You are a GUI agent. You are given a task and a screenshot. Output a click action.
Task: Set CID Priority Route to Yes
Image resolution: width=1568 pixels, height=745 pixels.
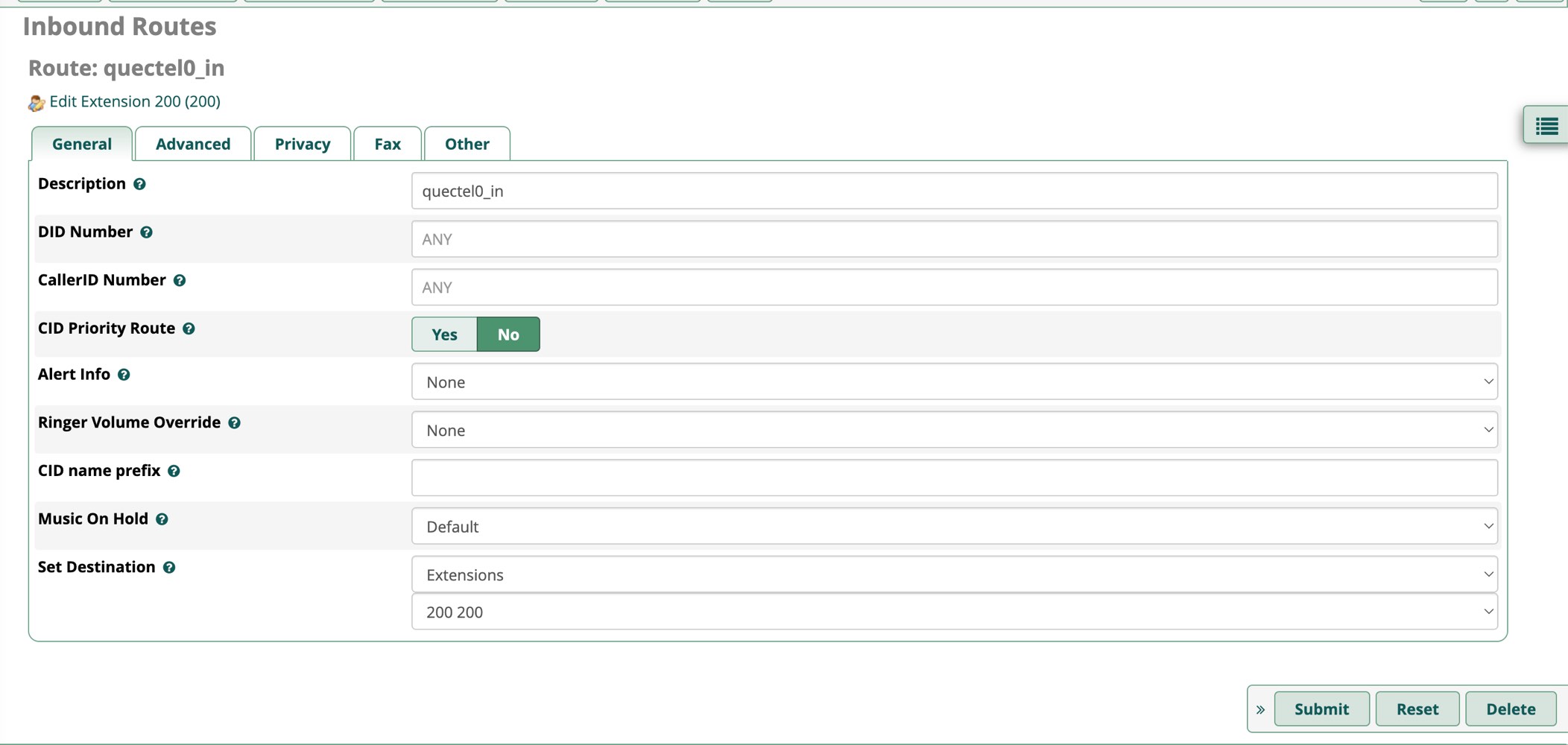coord(444,335)
